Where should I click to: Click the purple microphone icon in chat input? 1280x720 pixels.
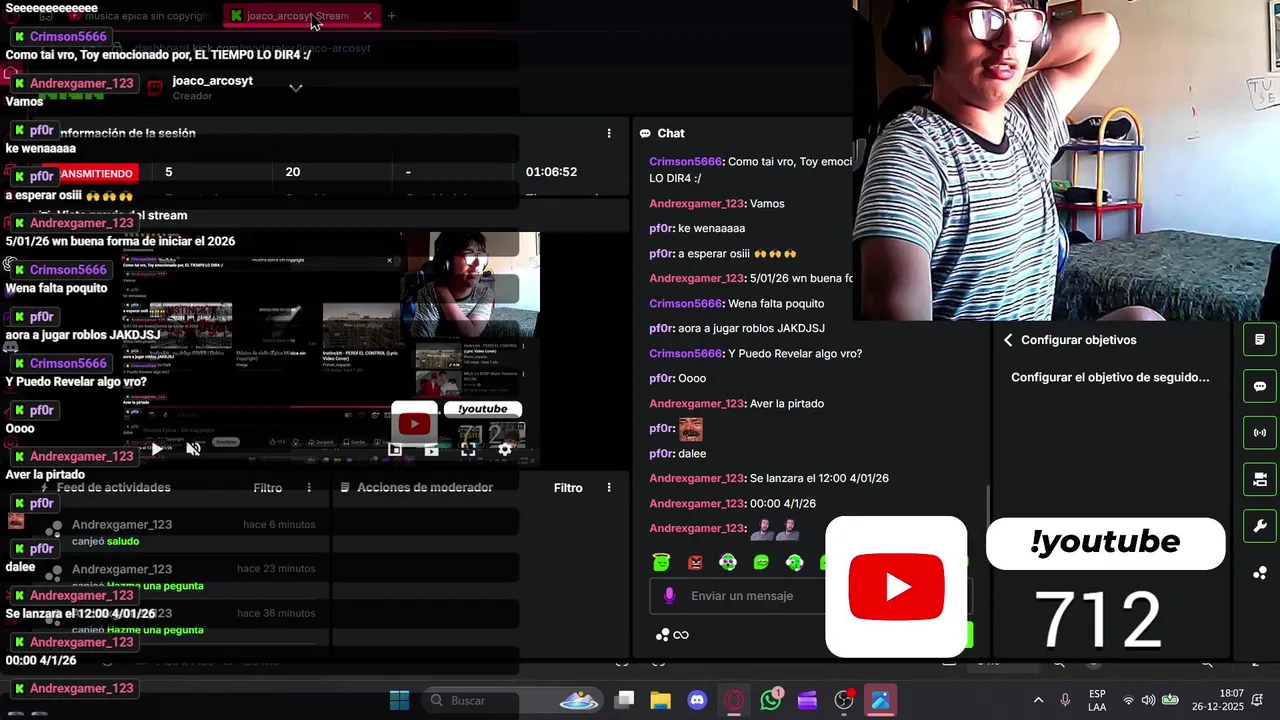click(670, 596)
